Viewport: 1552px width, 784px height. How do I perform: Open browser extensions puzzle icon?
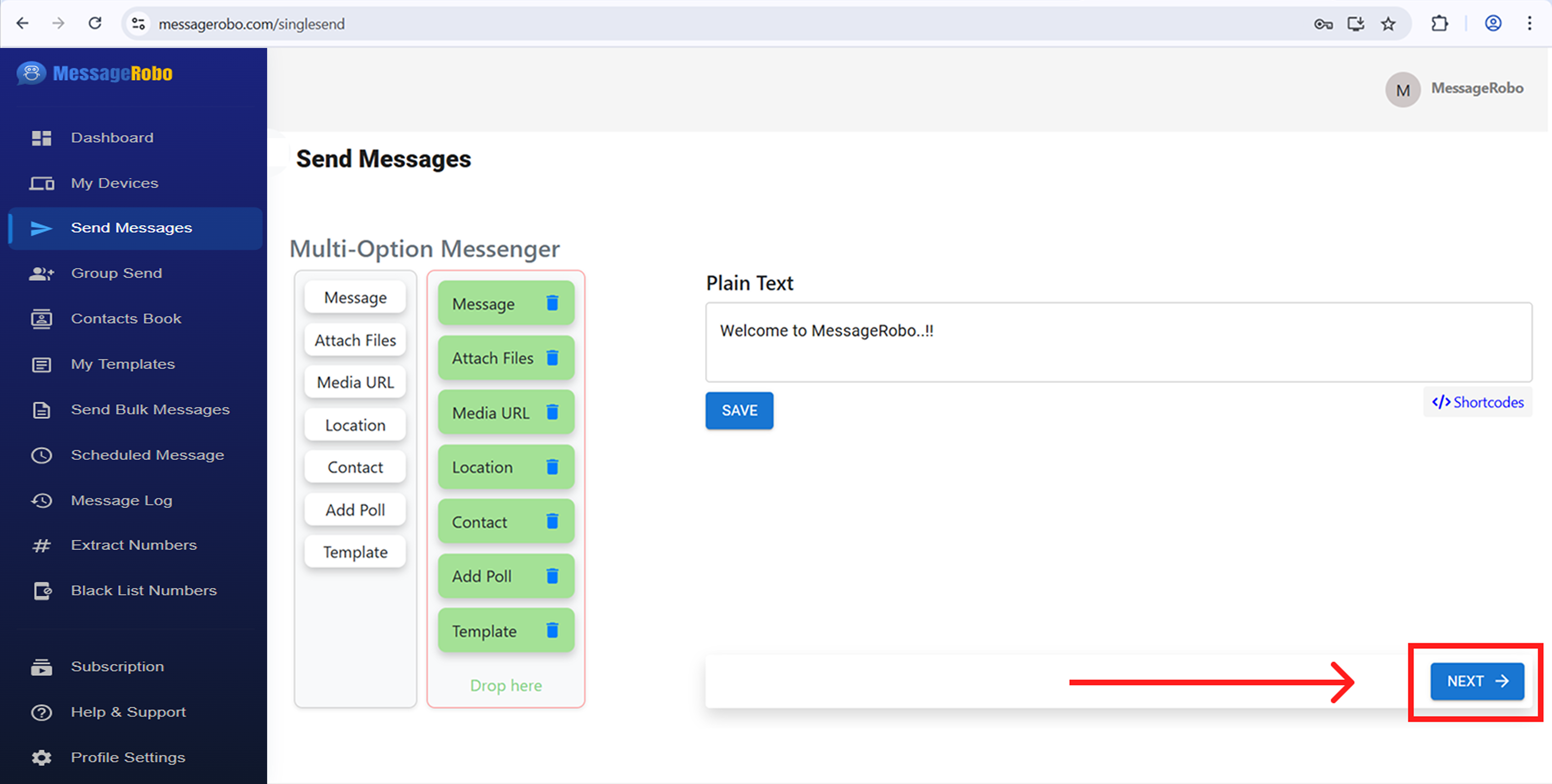coord(1439,24)
